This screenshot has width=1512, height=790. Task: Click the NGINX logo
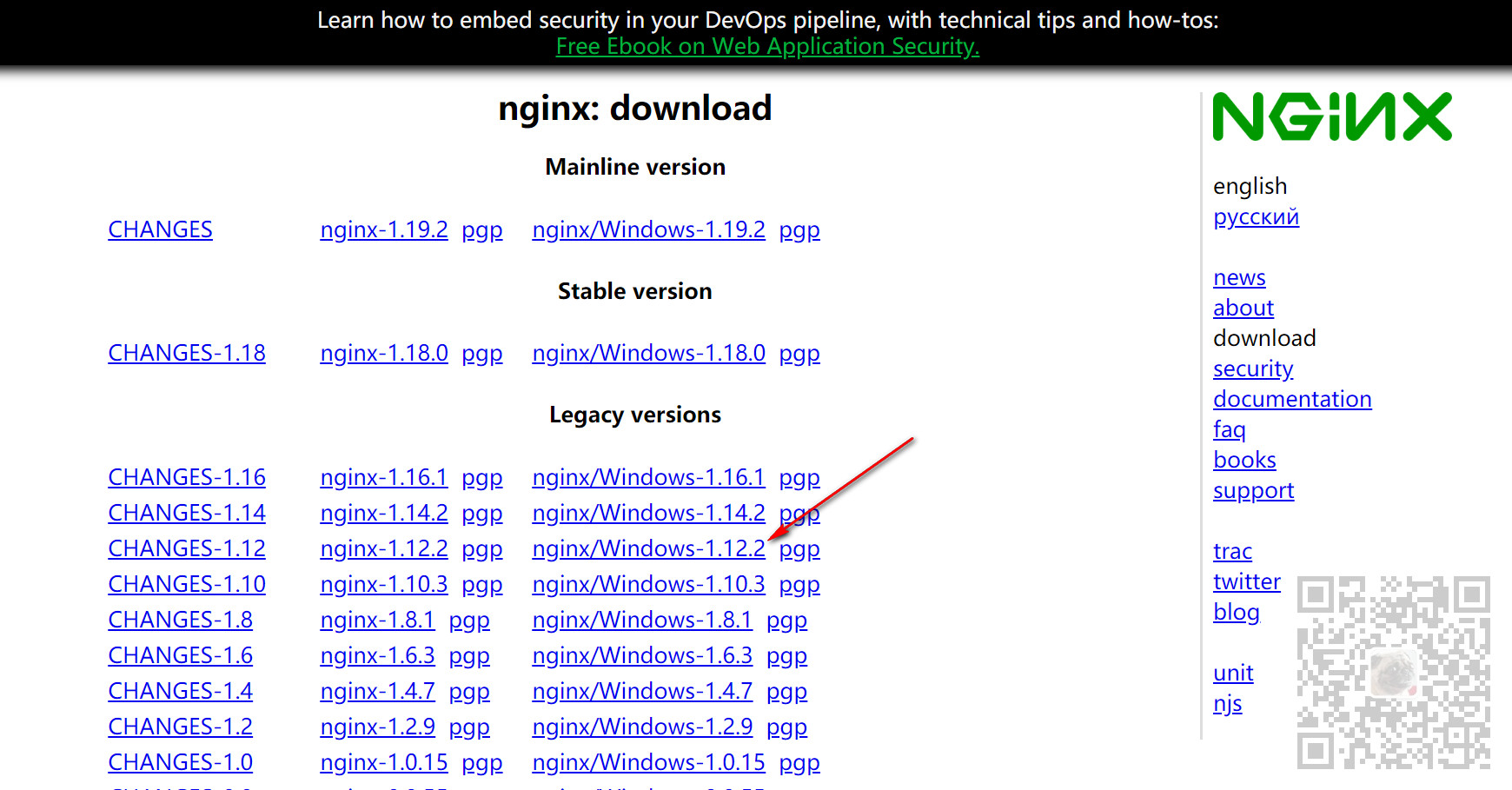[x=1331, y=116]
